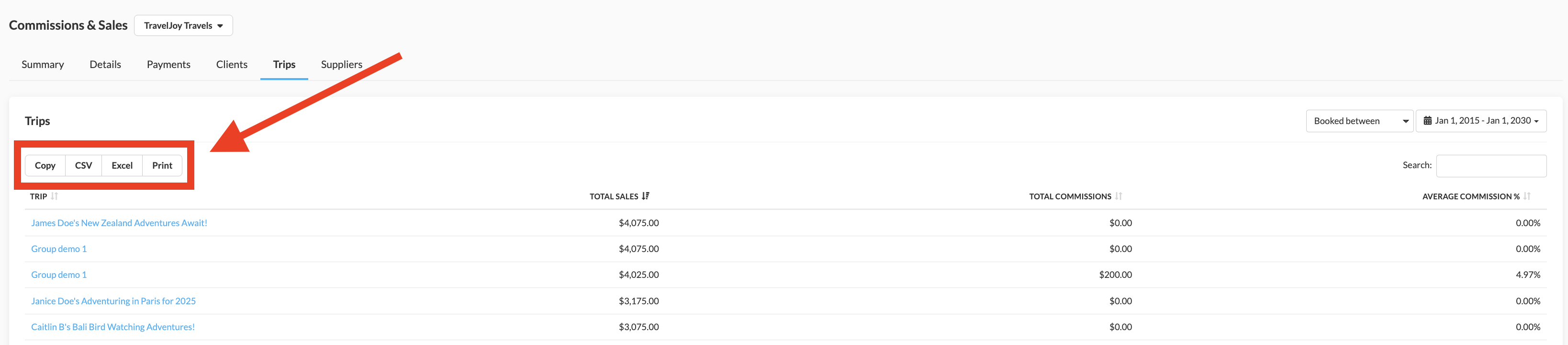
Task: Copy the trips table to clipboard
Action: (x=45, y=166)
